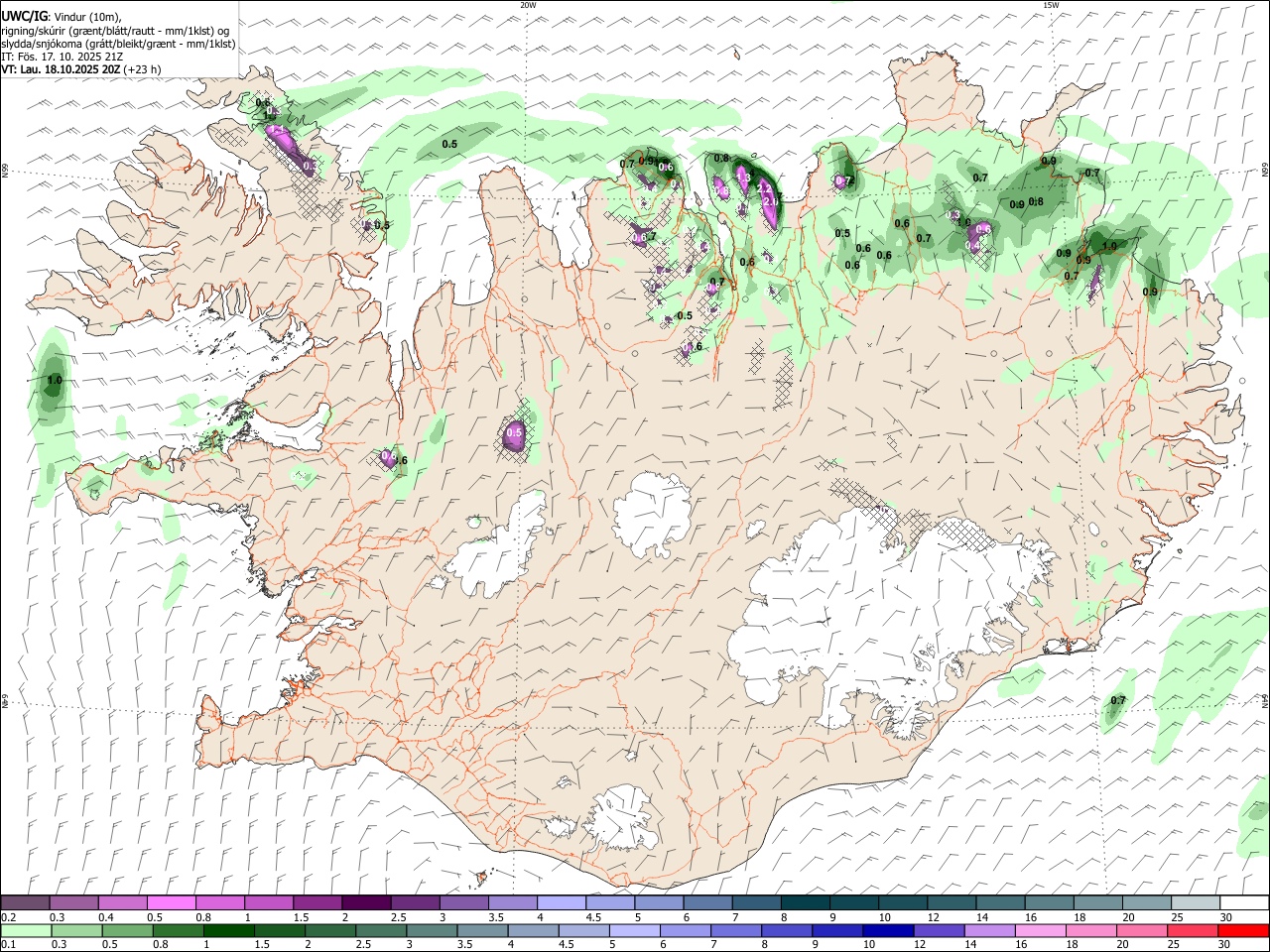Click the 2.0 snowfall value on the north coast

coord(770,199)
